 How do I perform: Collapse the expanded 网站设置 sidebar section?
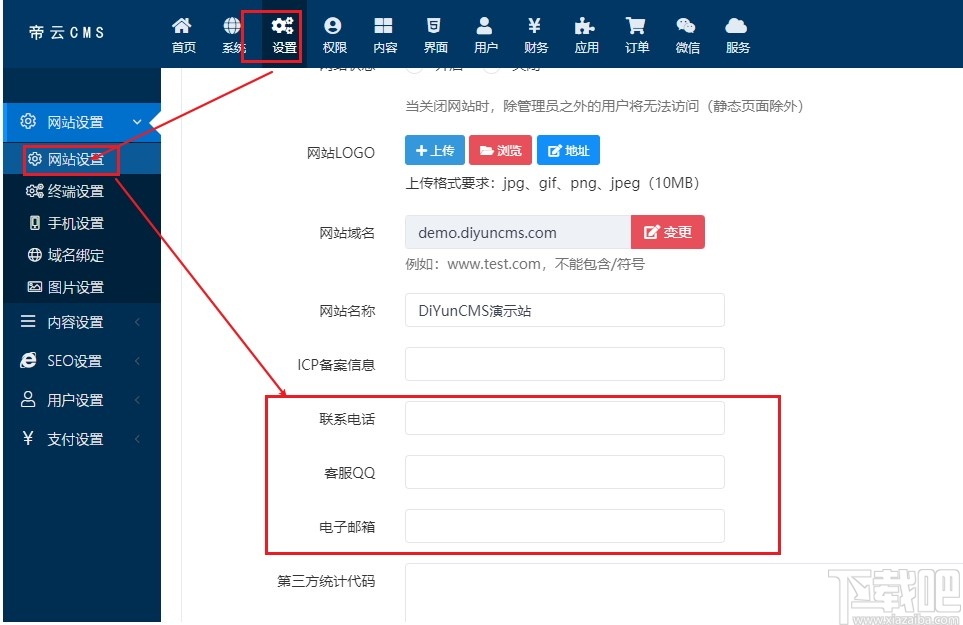80,122
